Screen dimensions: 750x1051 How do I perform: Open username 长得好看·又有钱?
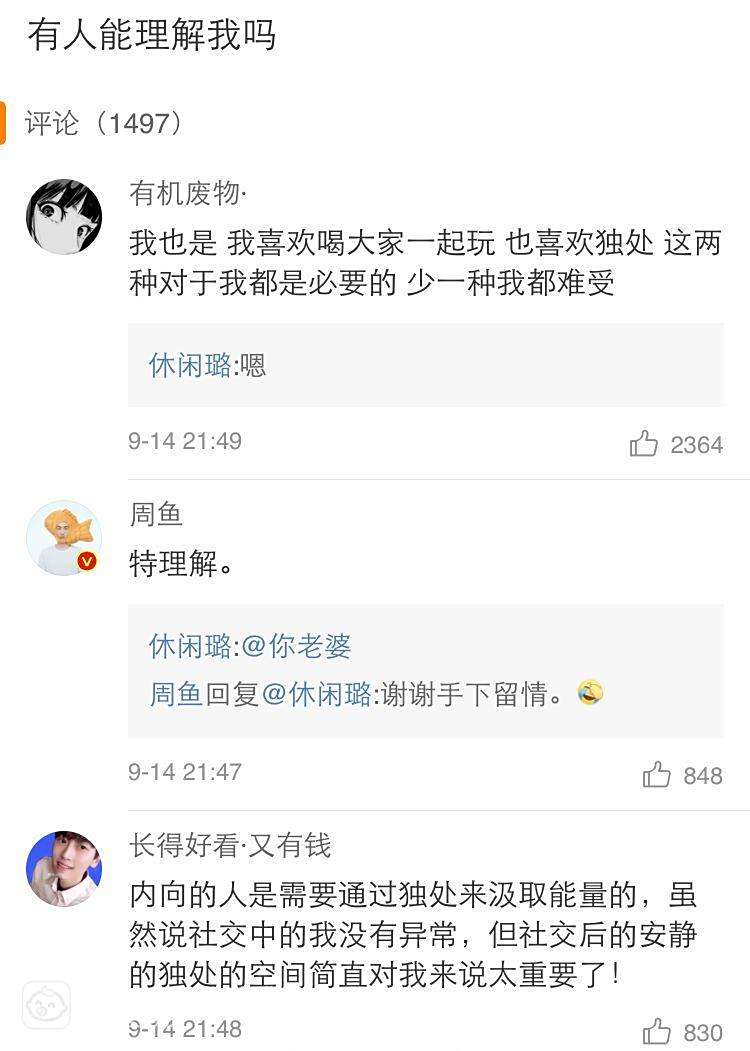pyautogui.click(x=230, y=846)
